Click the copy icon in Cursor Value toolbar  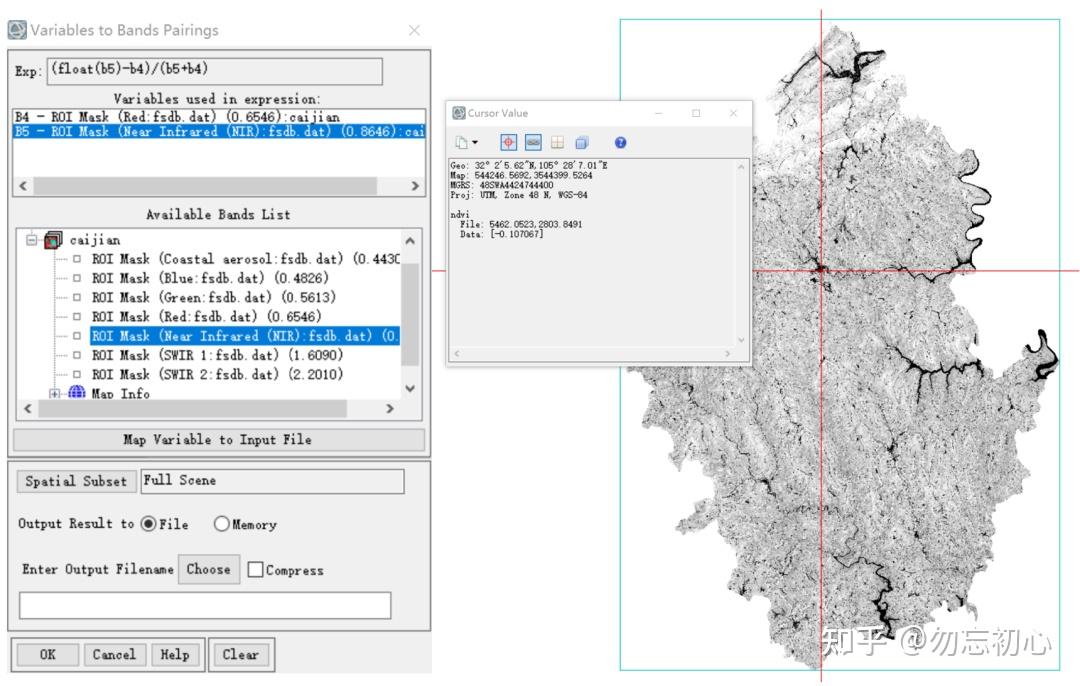pos(461,143)
